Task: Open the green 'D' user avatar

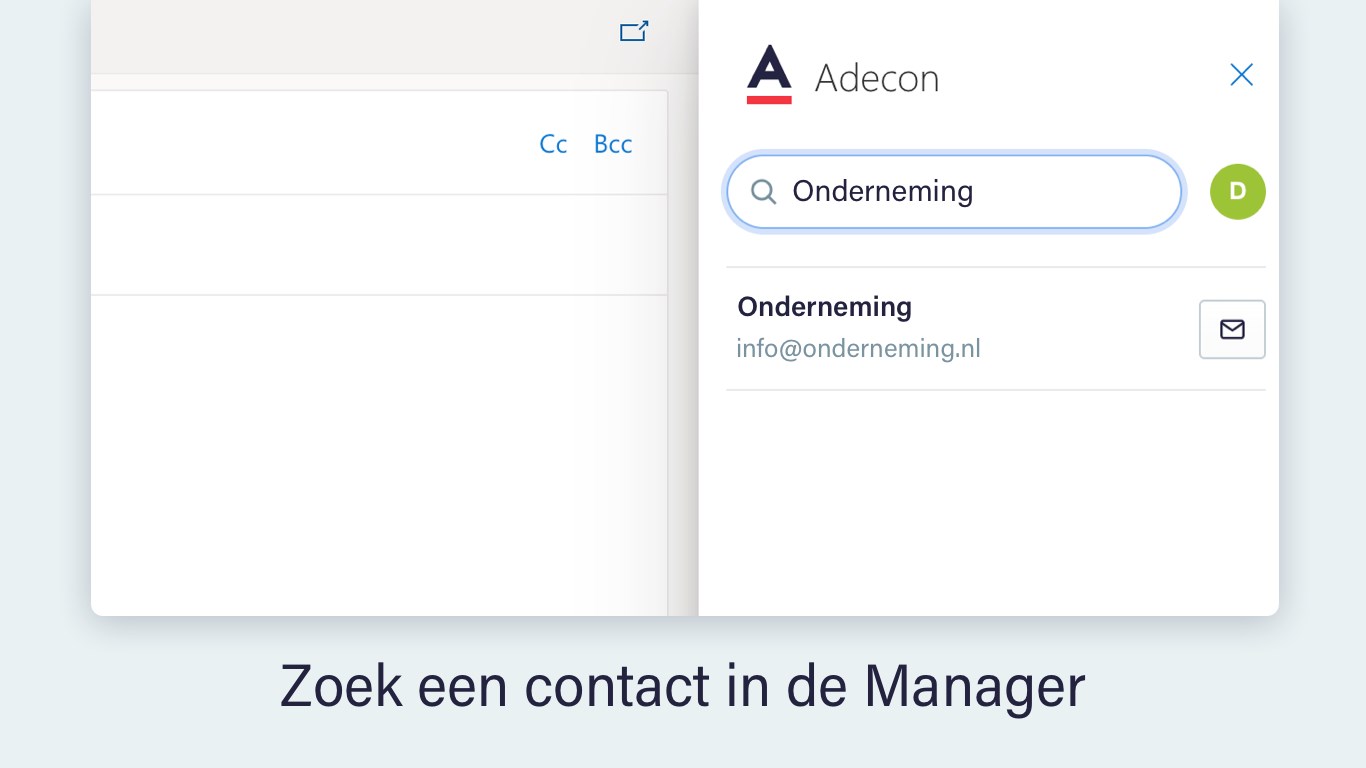Action: click(x=1237, y=192)
